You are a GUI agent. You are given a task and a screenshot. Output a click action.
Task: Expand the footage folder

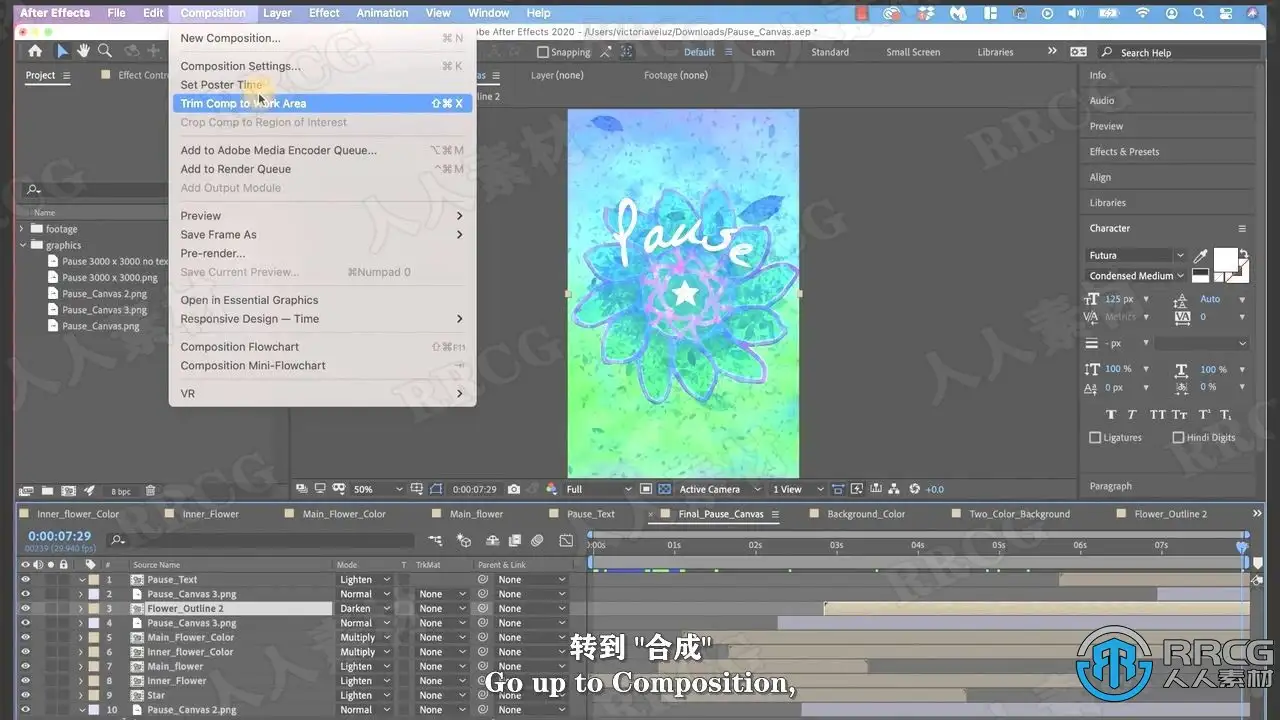[22, 229]
